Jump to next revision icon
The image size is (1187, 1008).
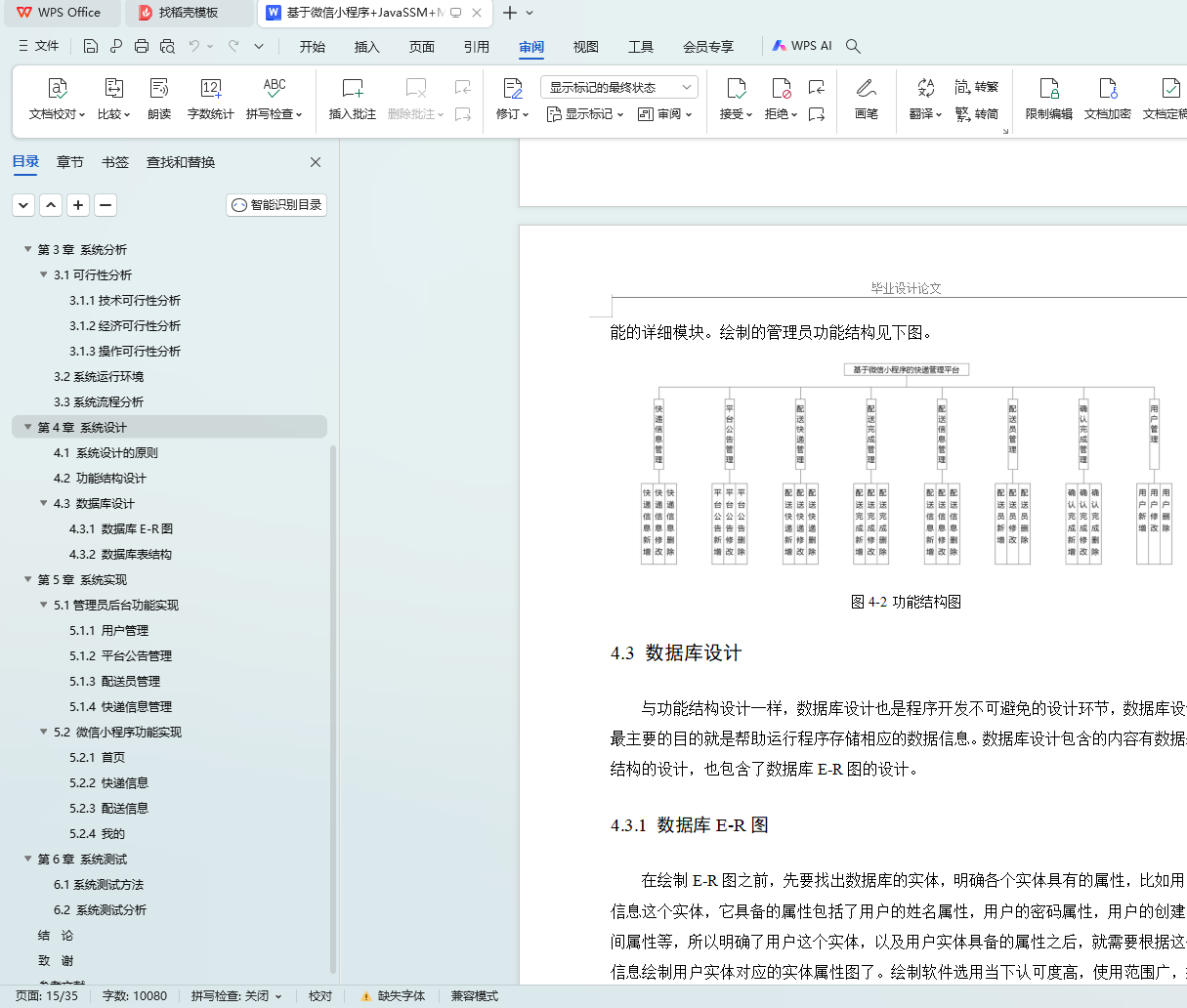tap(817, 114)
